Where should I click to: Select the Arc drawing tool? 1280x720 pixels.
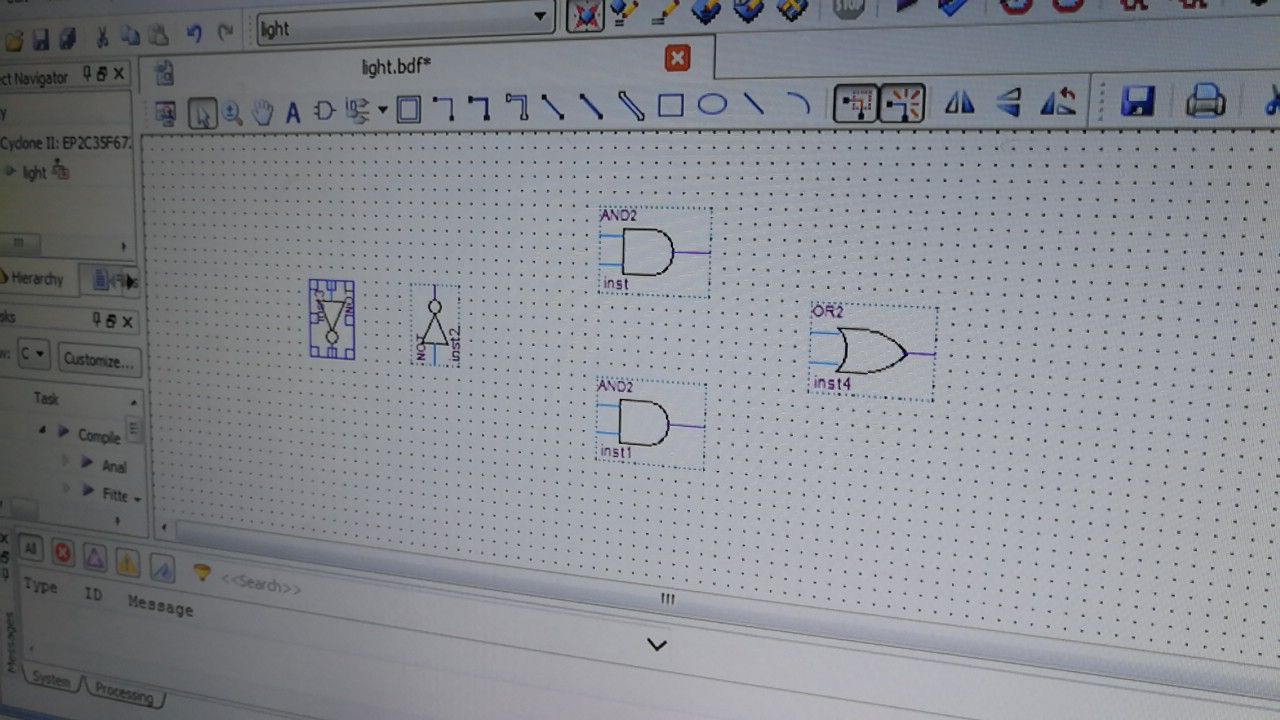point(797,102)
